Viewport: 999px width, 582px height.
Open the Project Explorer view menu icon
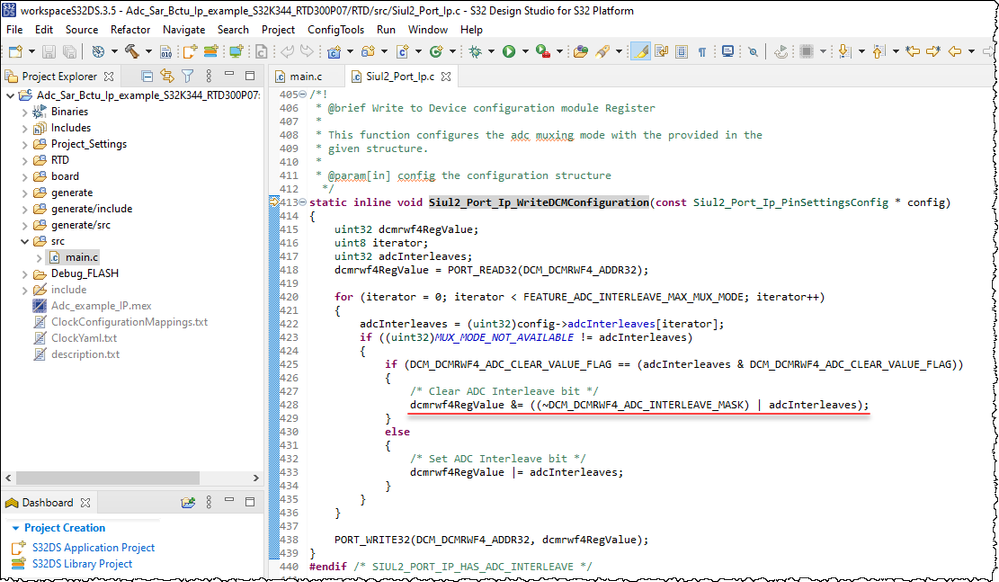[x=209, y=76]
